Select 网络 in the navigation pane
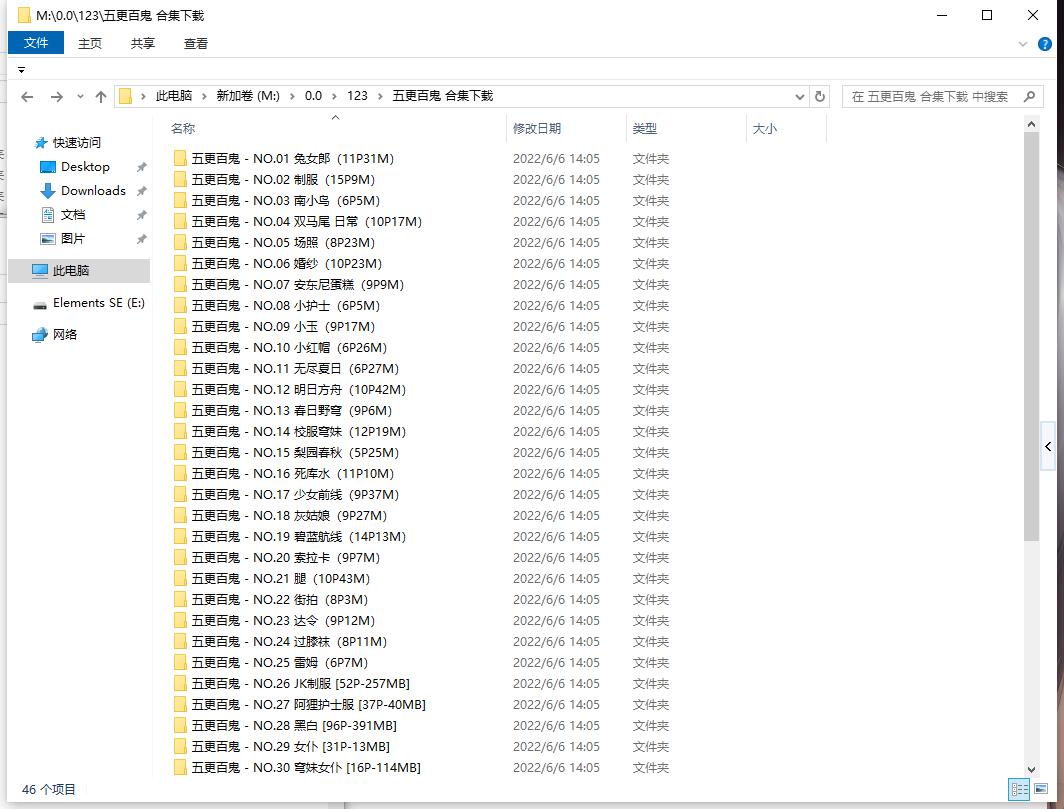Image resolution: width=1064 pixels, height=809 pixels. (64, 334)
